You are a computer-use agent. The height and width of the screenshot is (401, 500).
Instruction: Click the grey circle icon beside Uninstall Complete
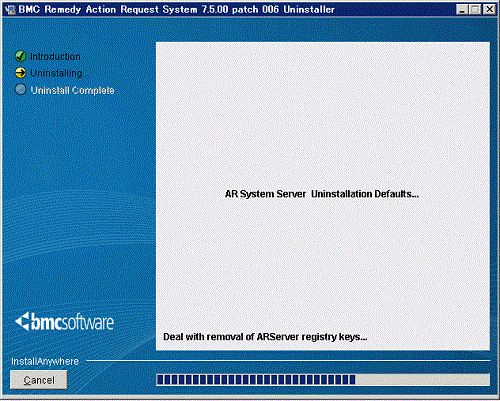pyautogui.click(x=21, y=89)
